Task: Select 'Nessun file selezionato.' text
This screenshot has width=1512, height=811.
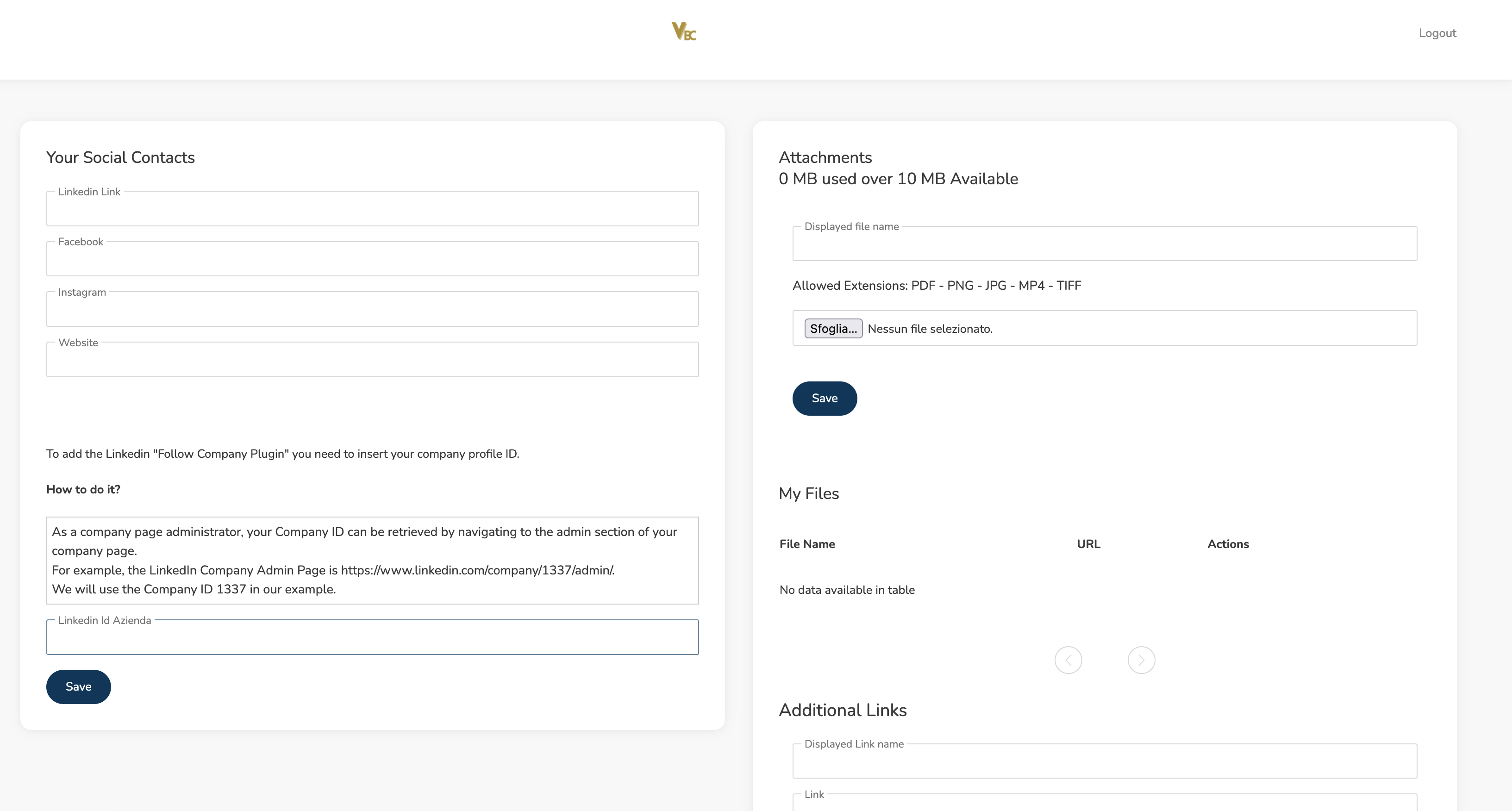Action: 930,329
